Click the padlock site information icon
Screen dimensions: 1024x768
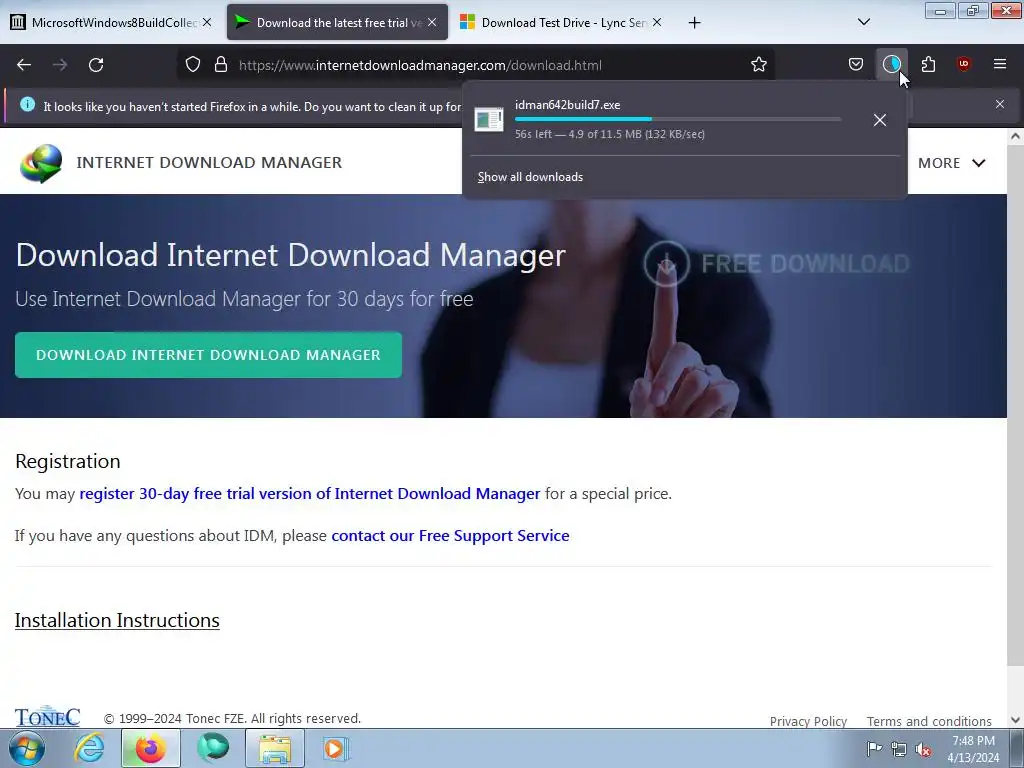pos(221,65)
